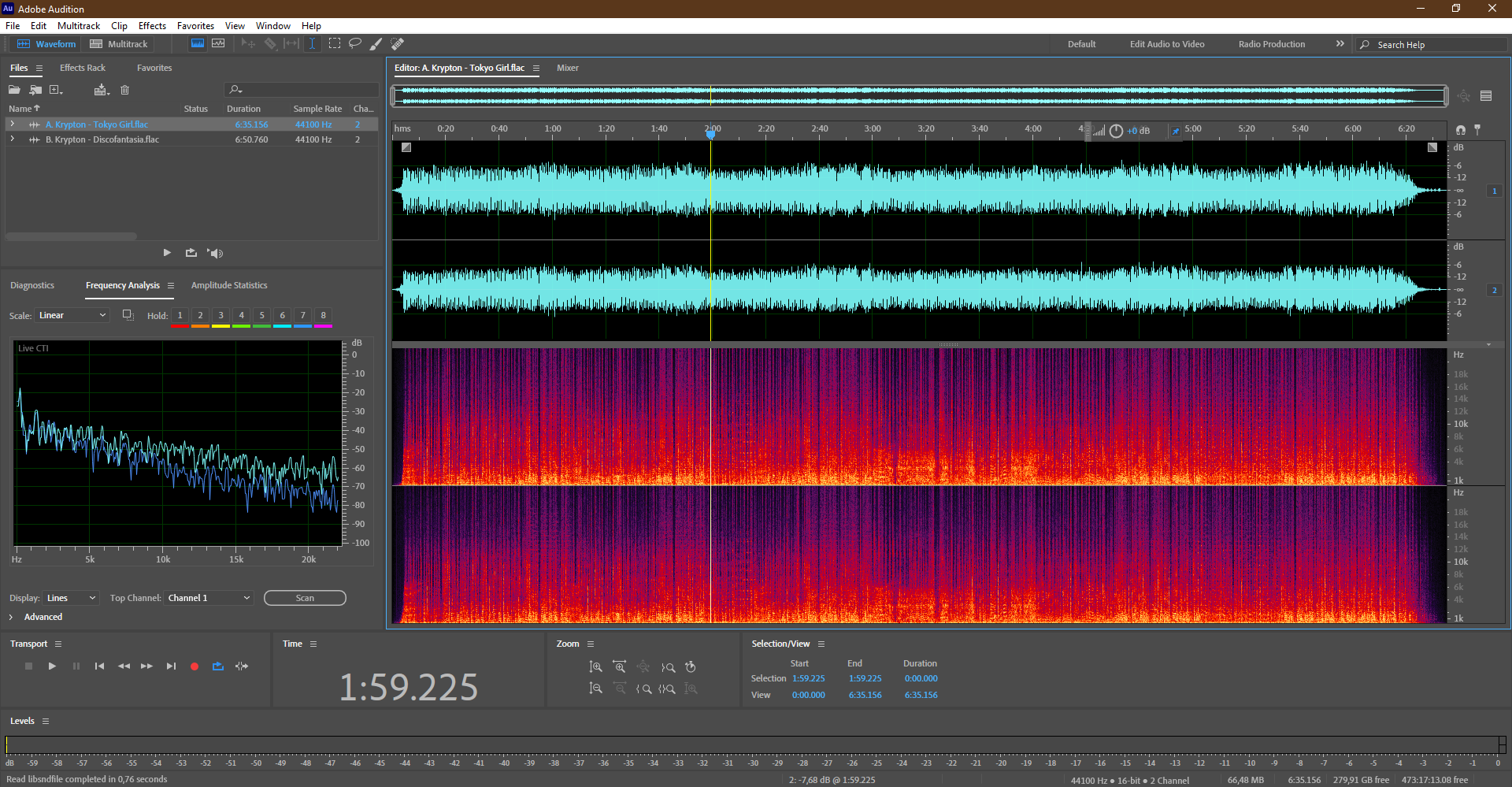Open the Favorites tab
This screenshot has width=1512, height=787.
point(154,68)
